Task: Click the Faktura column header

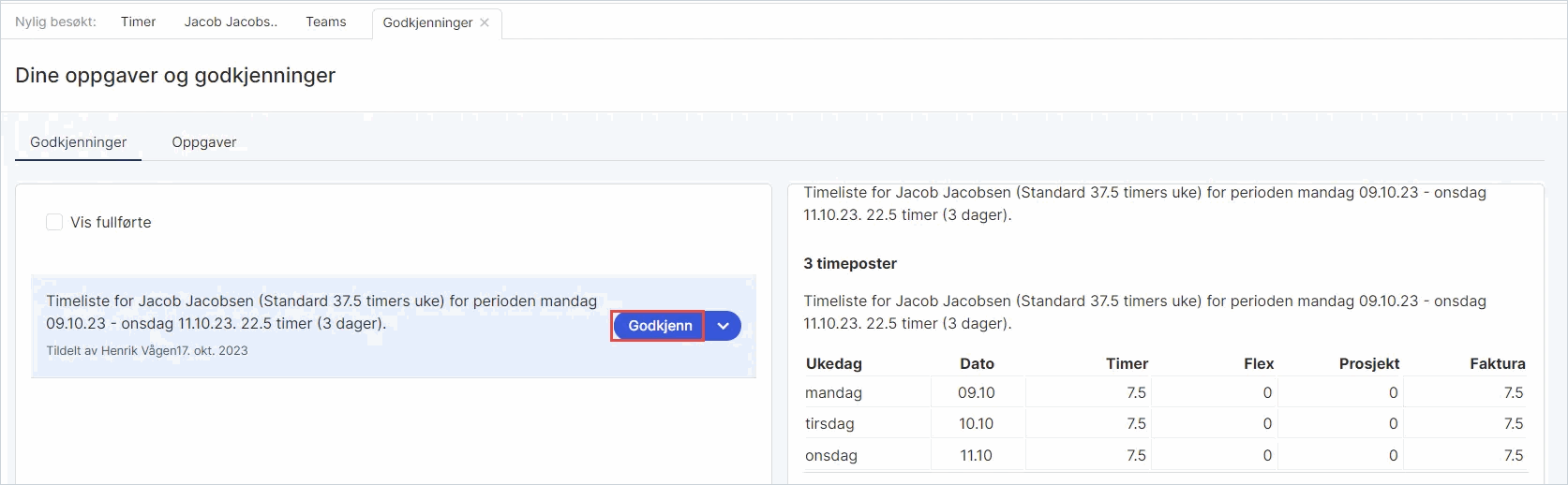Action: (1498, 363)
